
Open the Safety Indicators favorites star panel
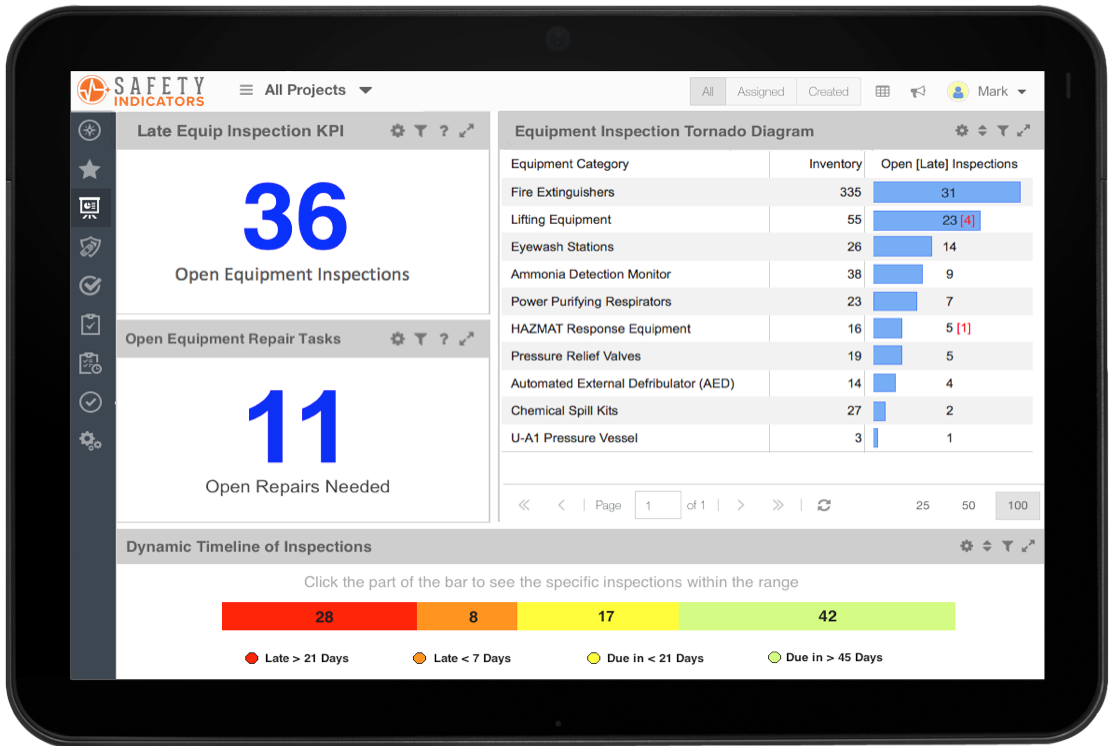(x=90, y=169)
